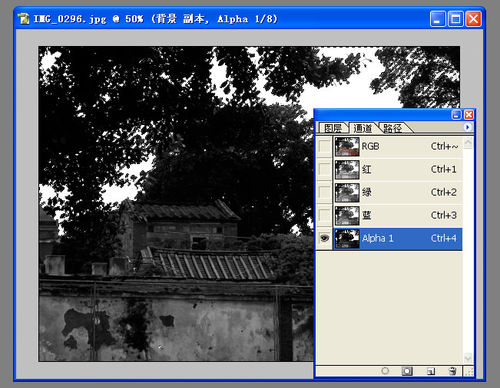The width and height of the screenshot is (500, 388).
Task: Click Ctrl+2 shortcut text in Green row
Action: coord(443,192)
